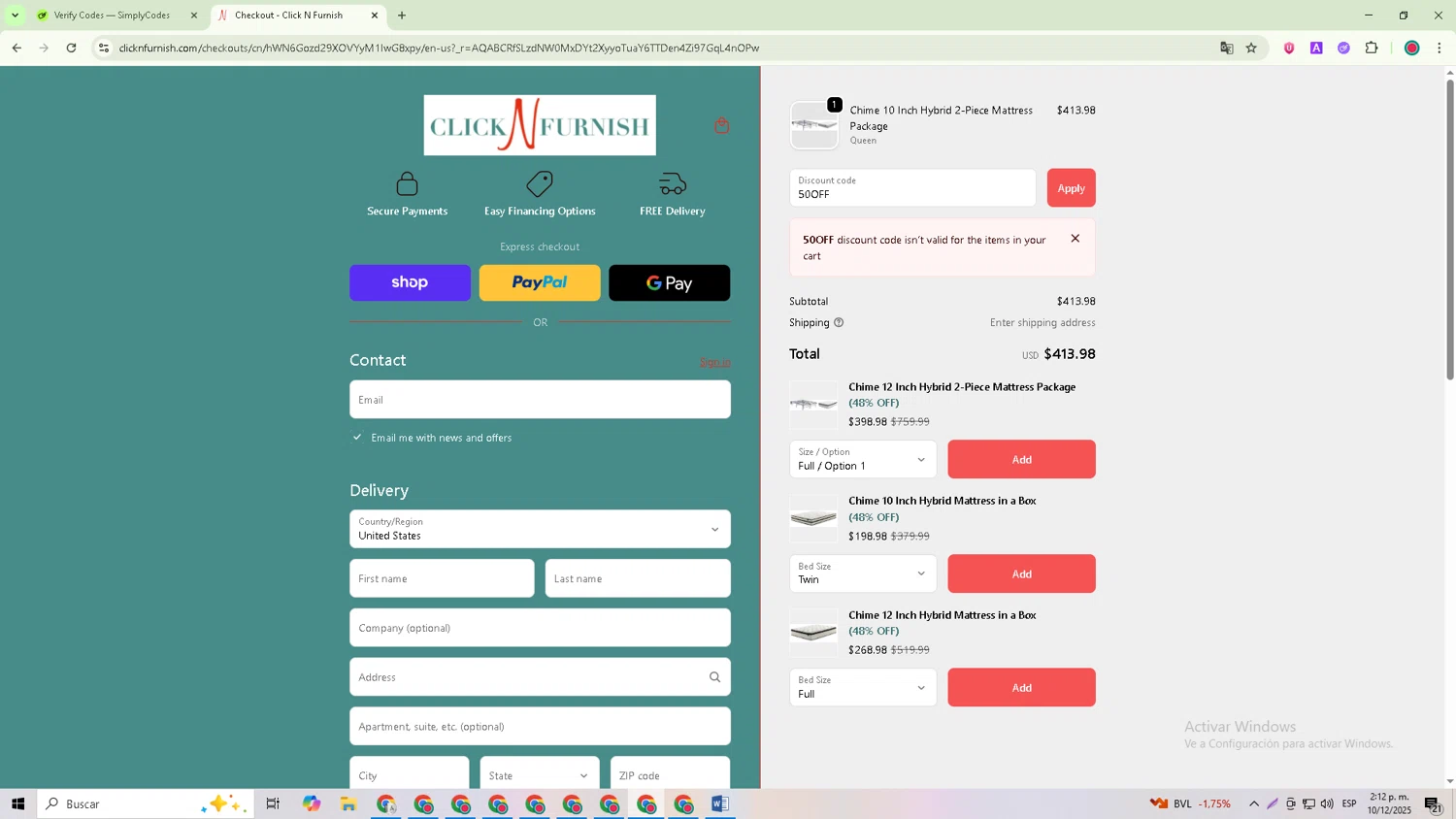This screenshot has height=819, width=1456.
Task: Open the Country/Region dropdown
Action: click(540, 529)
